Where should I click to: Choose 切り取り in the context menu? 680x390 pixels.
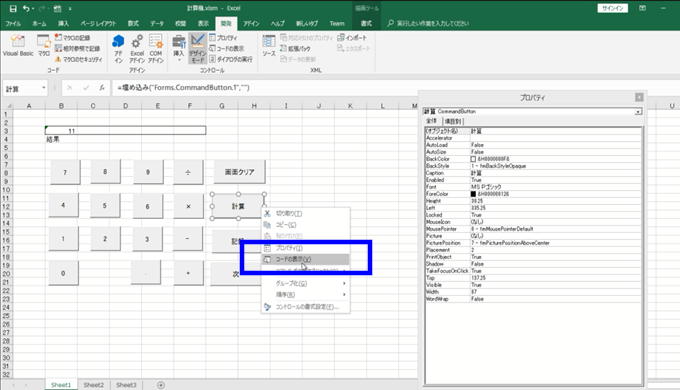[305, 213]
